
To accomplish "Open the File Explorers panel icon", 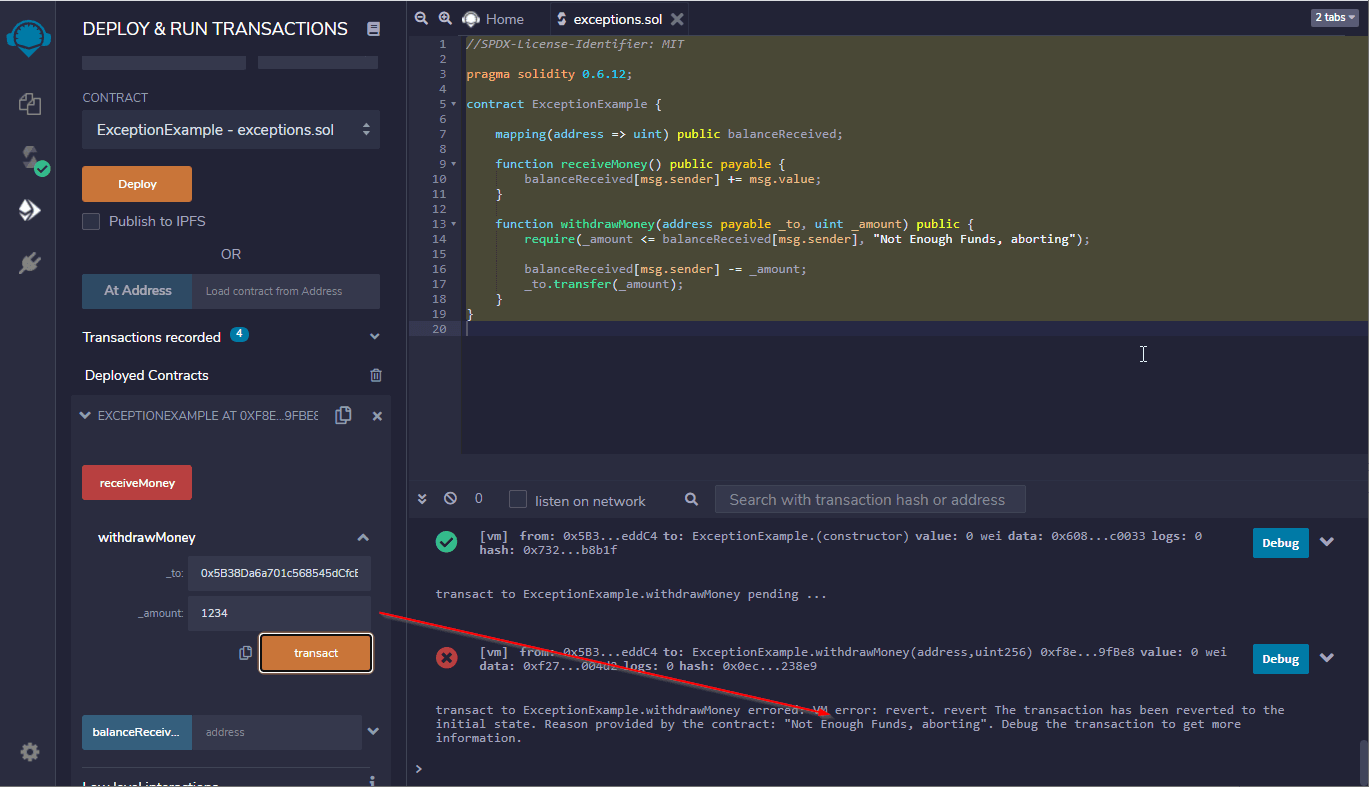I will pos(29,103).
